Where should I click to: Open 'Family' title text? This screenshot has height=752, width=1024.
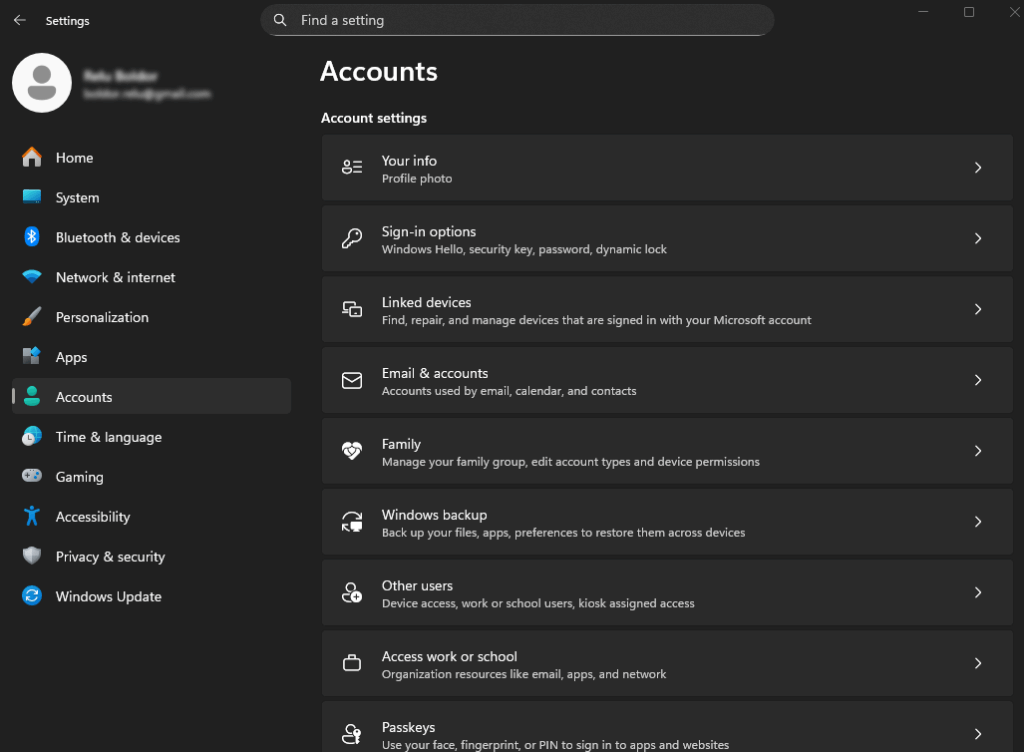click(401, 445)
